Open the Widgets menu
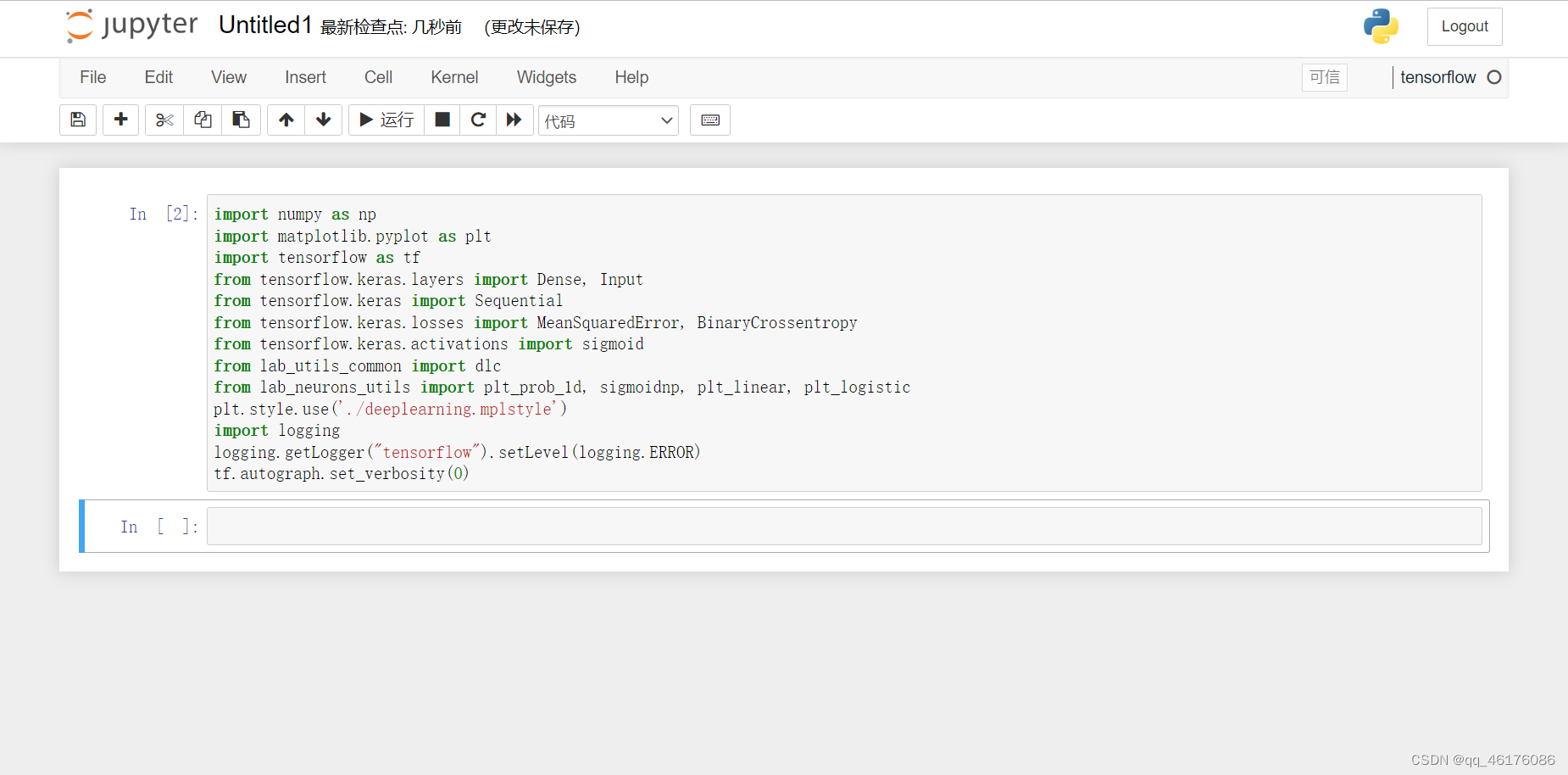 [x=547, y=77]
